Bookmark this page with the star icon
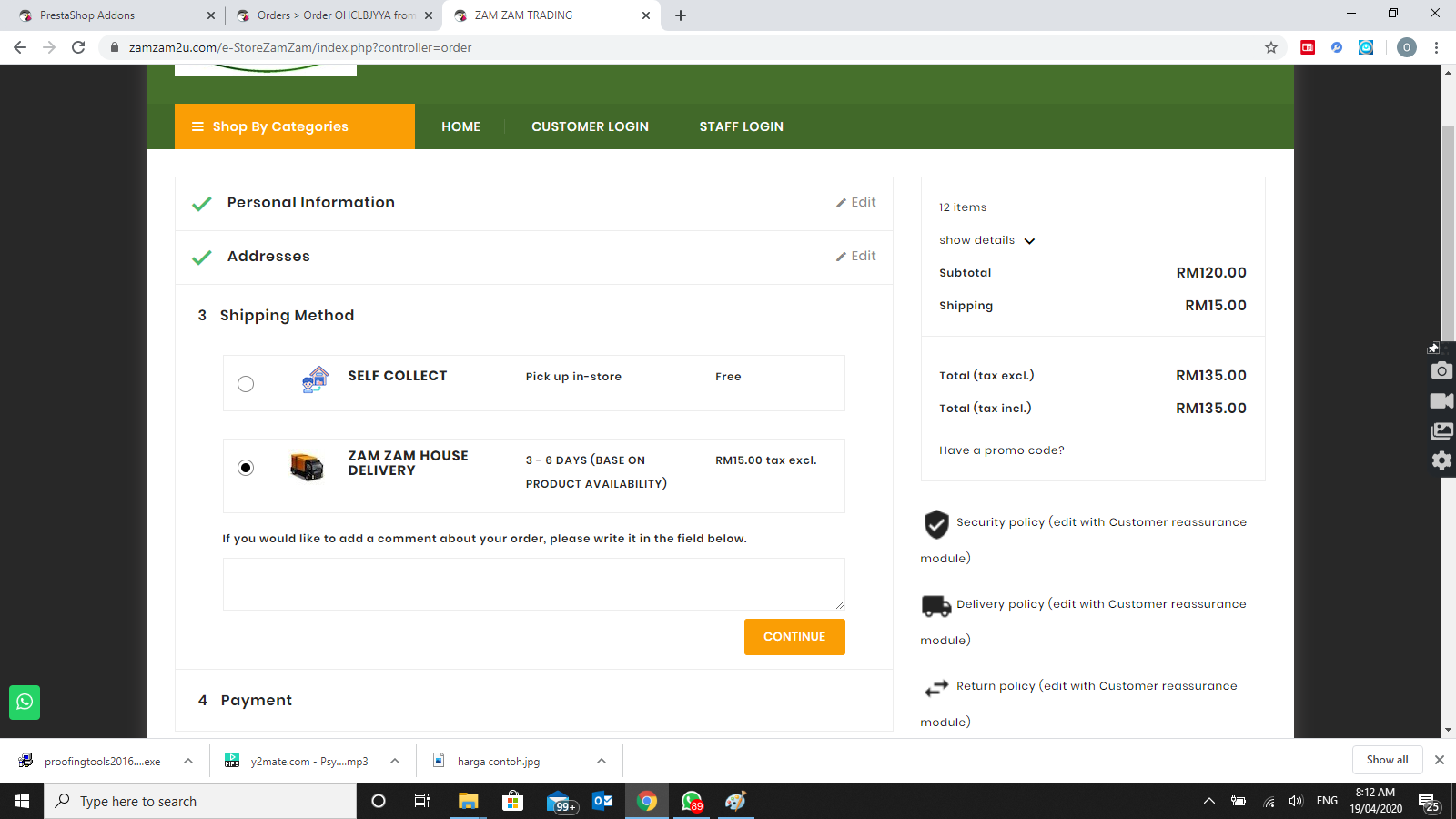Screen dimensions: 1456x819 point(1271,47)
